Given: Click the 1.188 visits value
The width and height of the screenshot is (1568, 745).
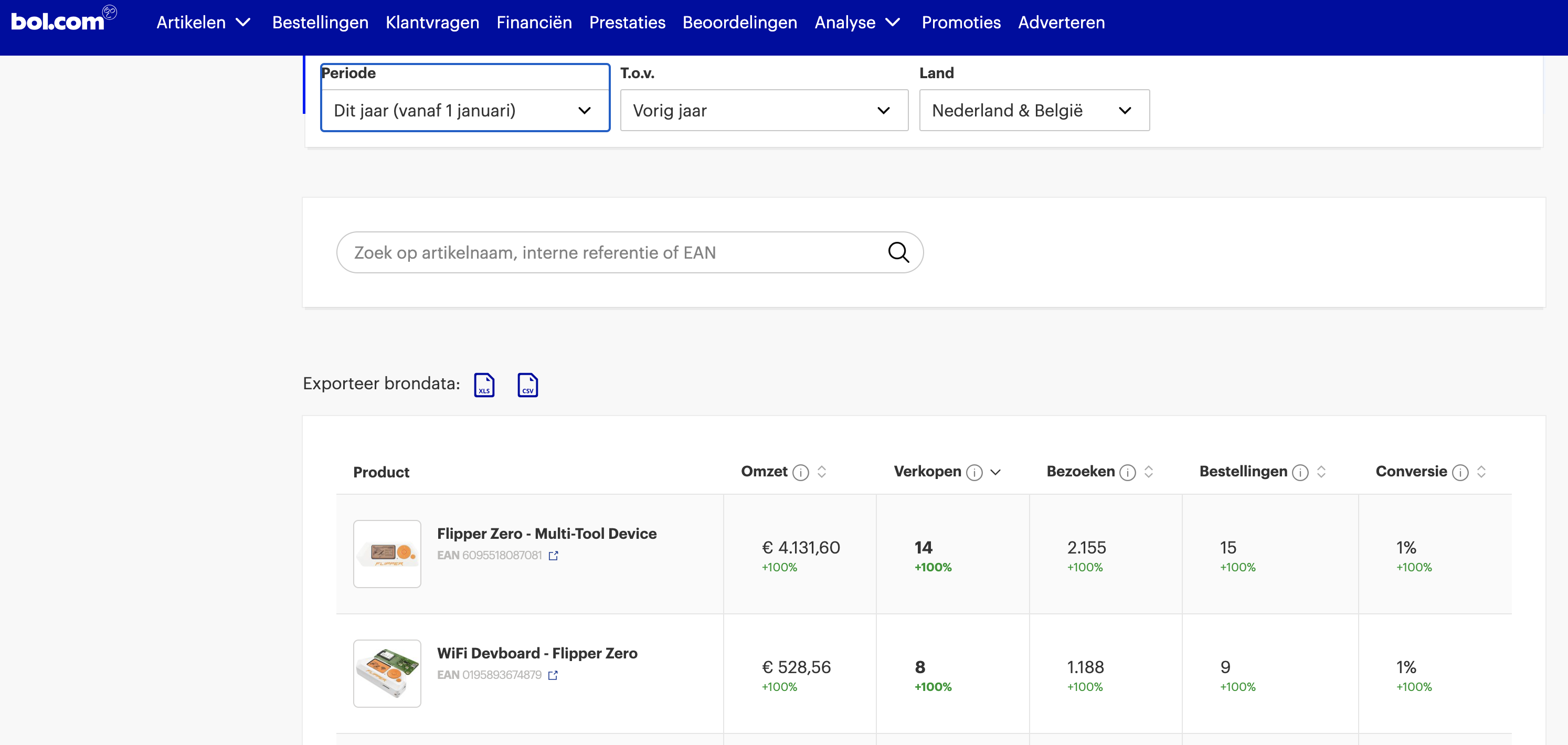Looking at the screenshot, I should pyautogui.click(x=1085, y=668).
